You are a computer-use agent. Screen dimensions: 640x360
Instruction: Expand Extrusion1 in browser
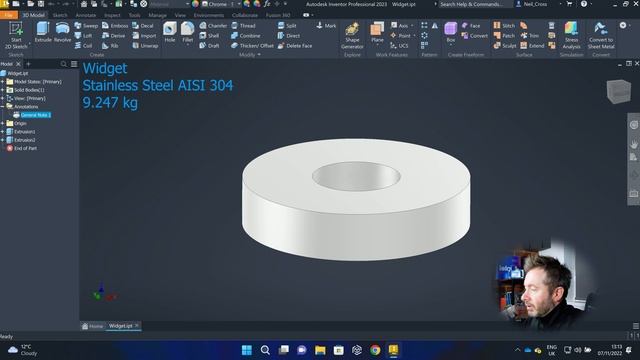click(x=3, y=132)
